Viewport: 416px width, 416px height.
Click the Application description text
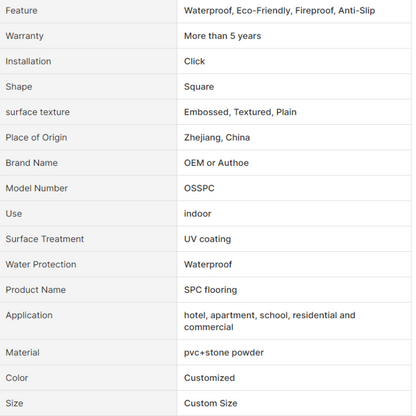click(269, 321)
